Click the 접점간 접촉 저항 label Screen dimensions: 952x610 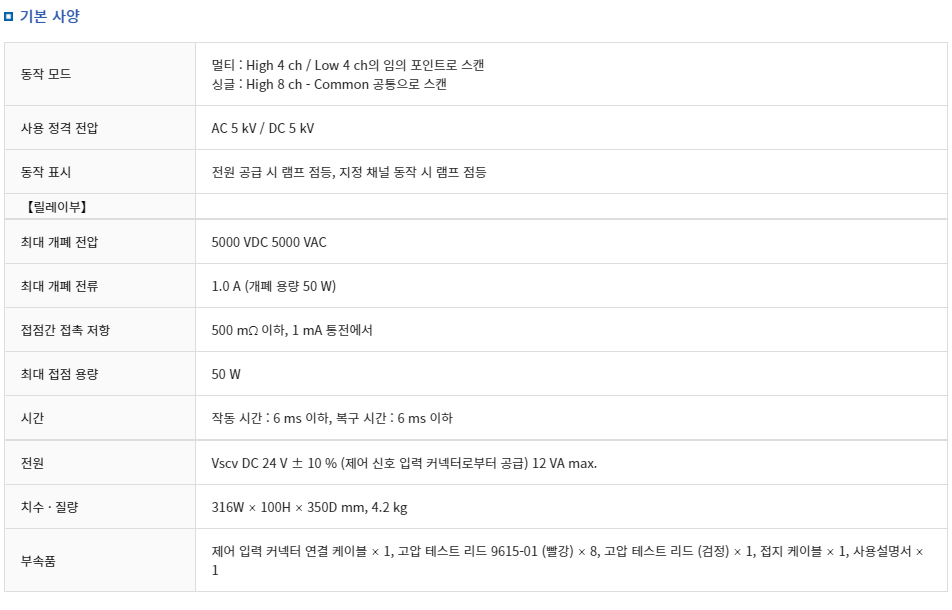click(66, 330)
